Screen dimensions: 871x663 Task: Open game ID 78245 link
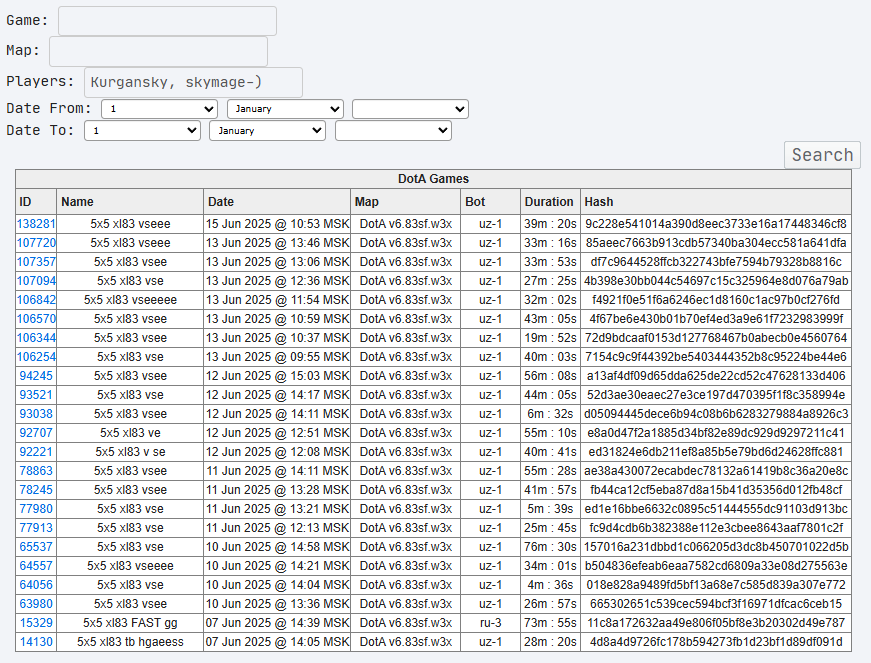36,490
